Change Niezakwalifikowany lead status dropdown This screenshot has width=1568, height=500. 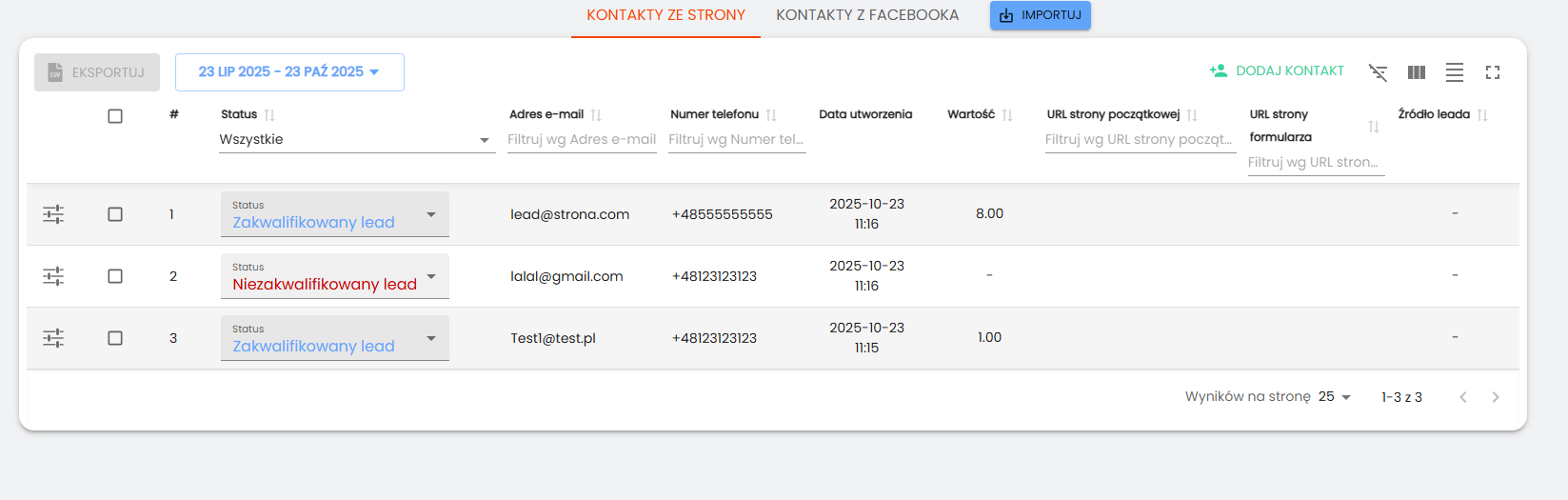click(334, 276)
